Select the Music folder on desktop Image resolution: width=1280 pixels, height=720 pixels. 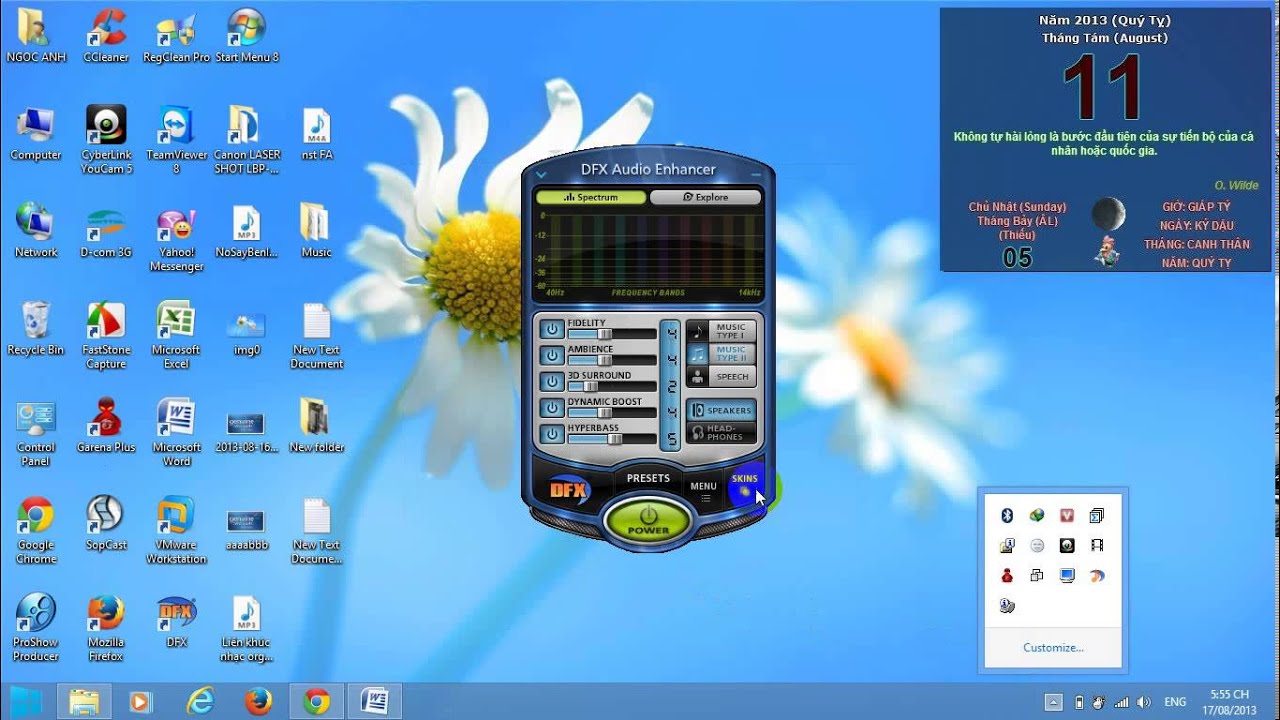316,233
